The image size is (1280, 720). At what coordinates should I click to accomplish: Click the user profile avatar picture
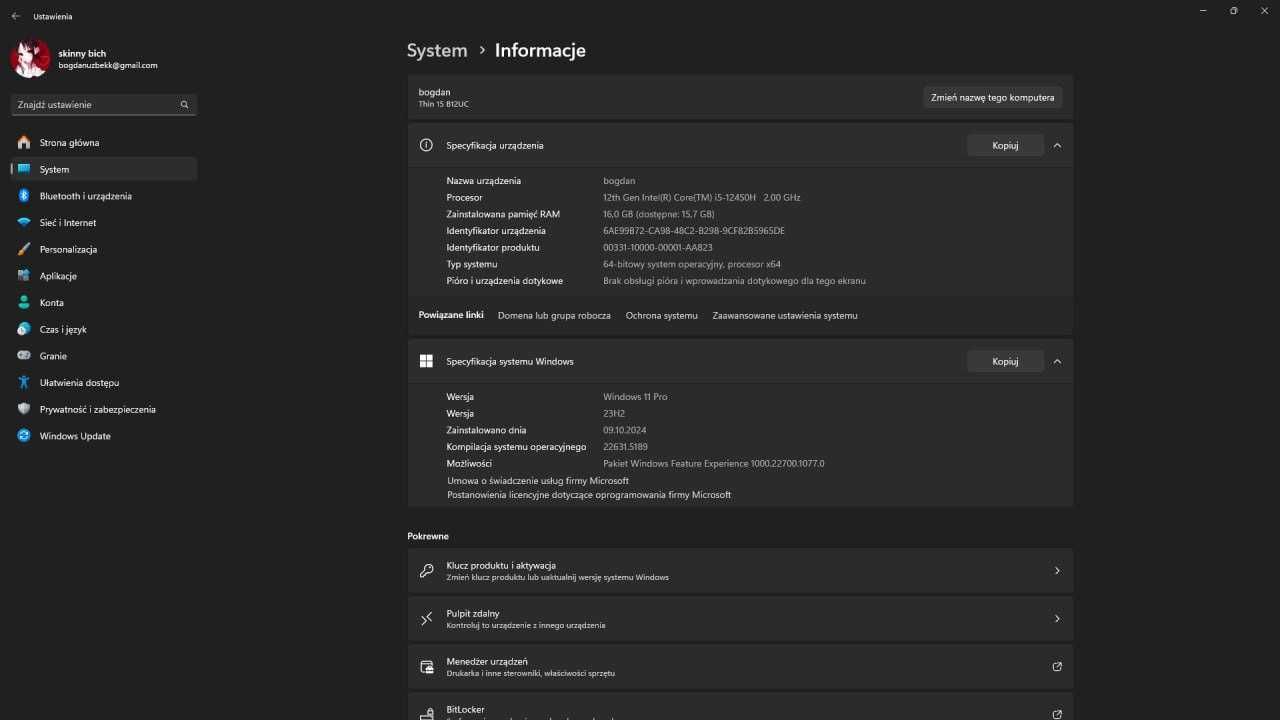click(x=30, y=59)
